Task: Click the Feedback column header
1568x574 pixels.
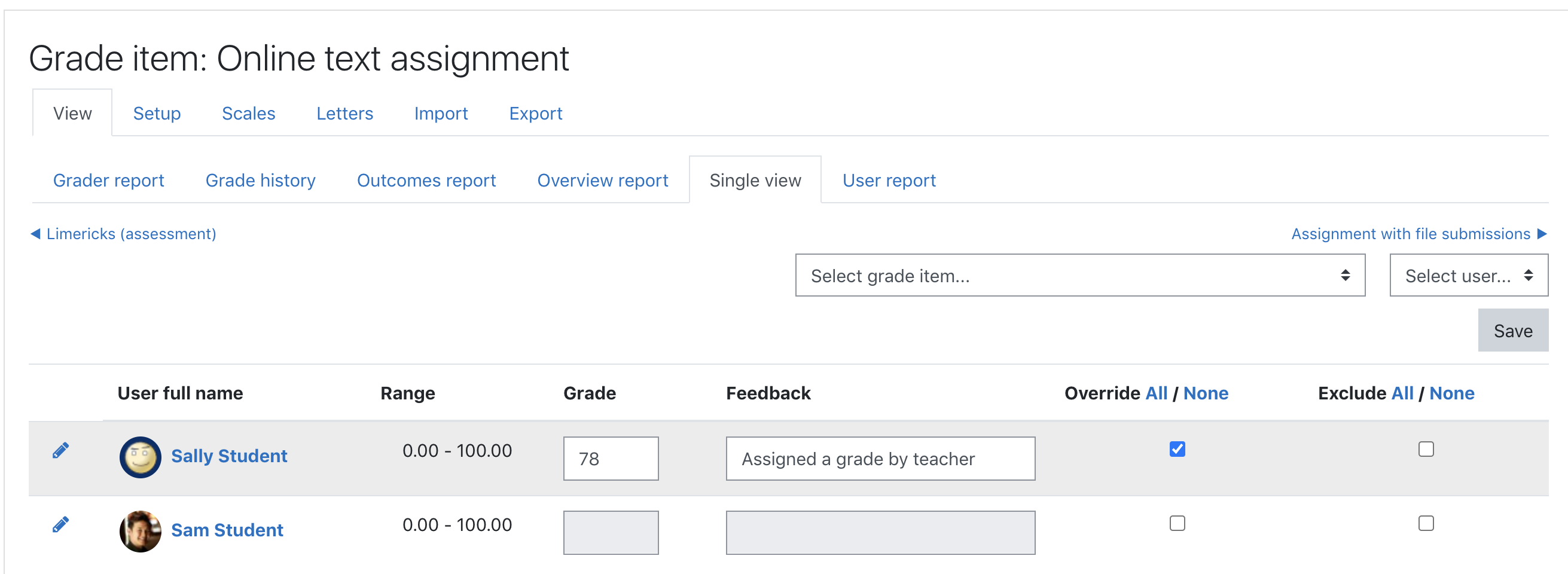Action: coord(768,393)
